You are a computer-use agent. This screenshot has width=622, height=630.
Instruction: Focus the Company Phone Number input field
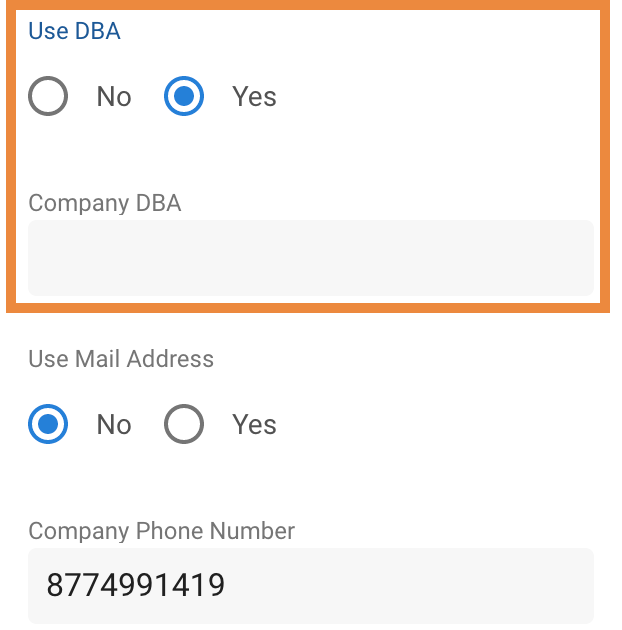[x=311, y=586]
